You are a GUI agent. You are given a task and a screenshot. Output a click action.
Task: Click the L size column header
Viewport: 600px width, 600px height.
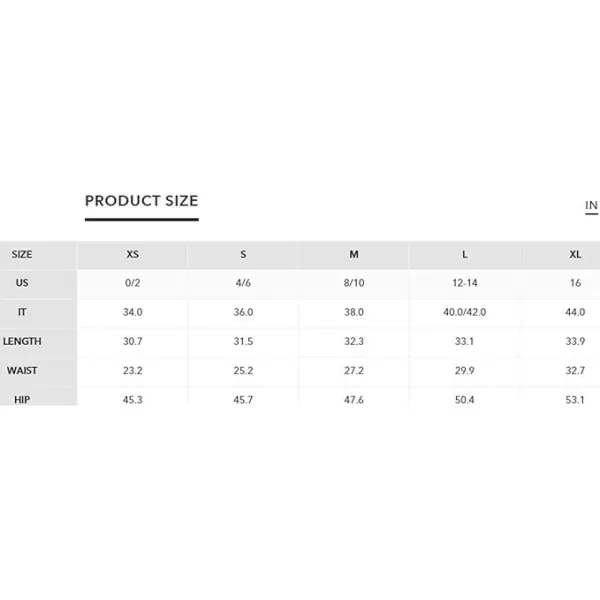(465, 254)
